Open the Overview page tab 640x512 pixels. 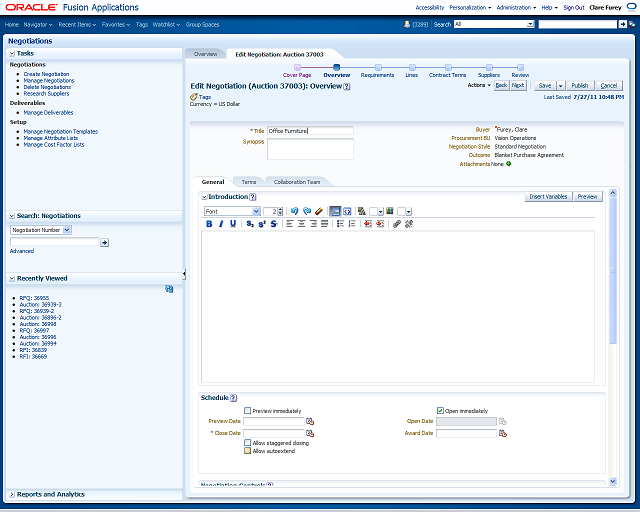coord(205,54)
